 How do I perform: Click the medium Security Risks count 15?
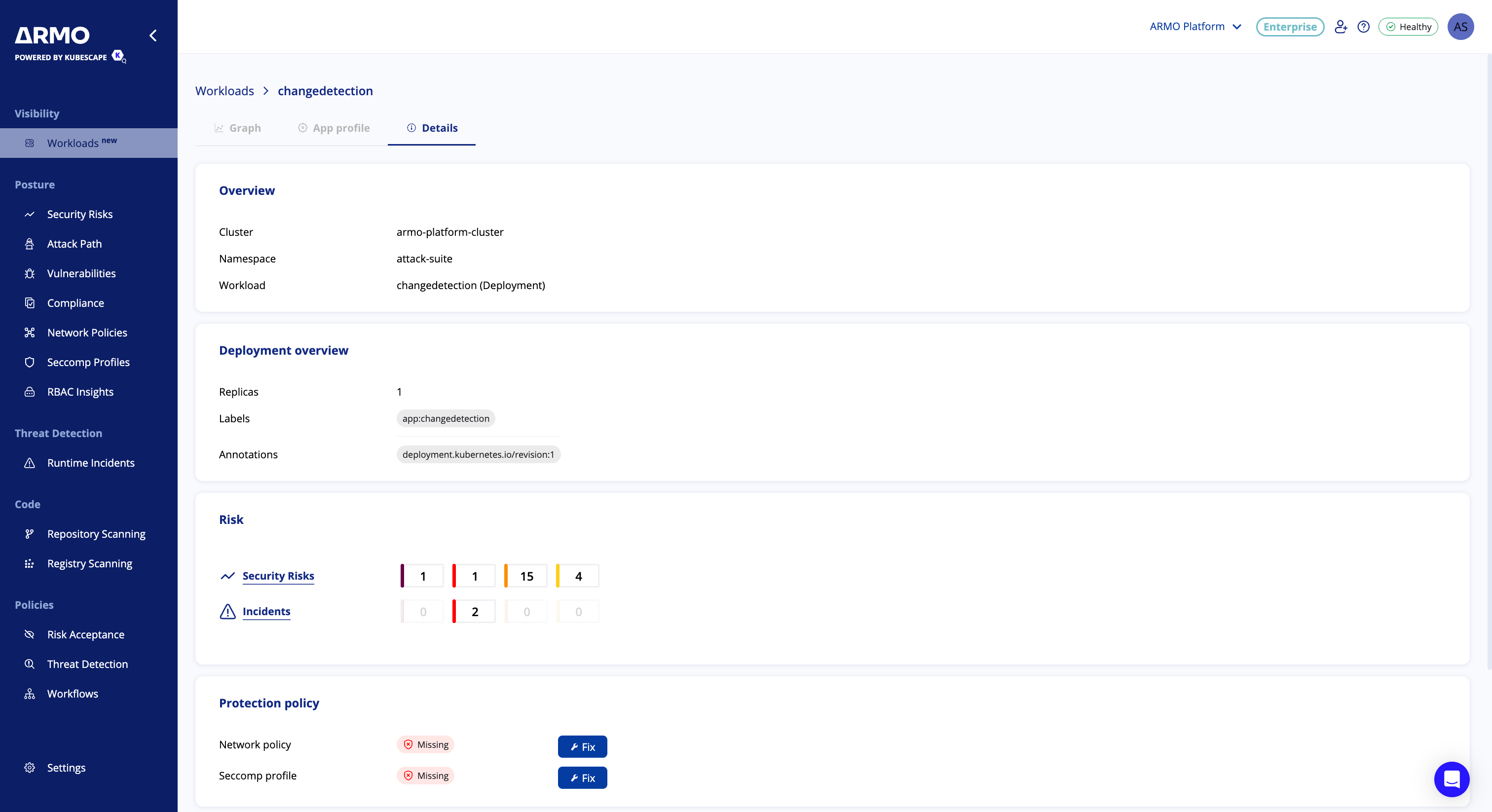526,576
